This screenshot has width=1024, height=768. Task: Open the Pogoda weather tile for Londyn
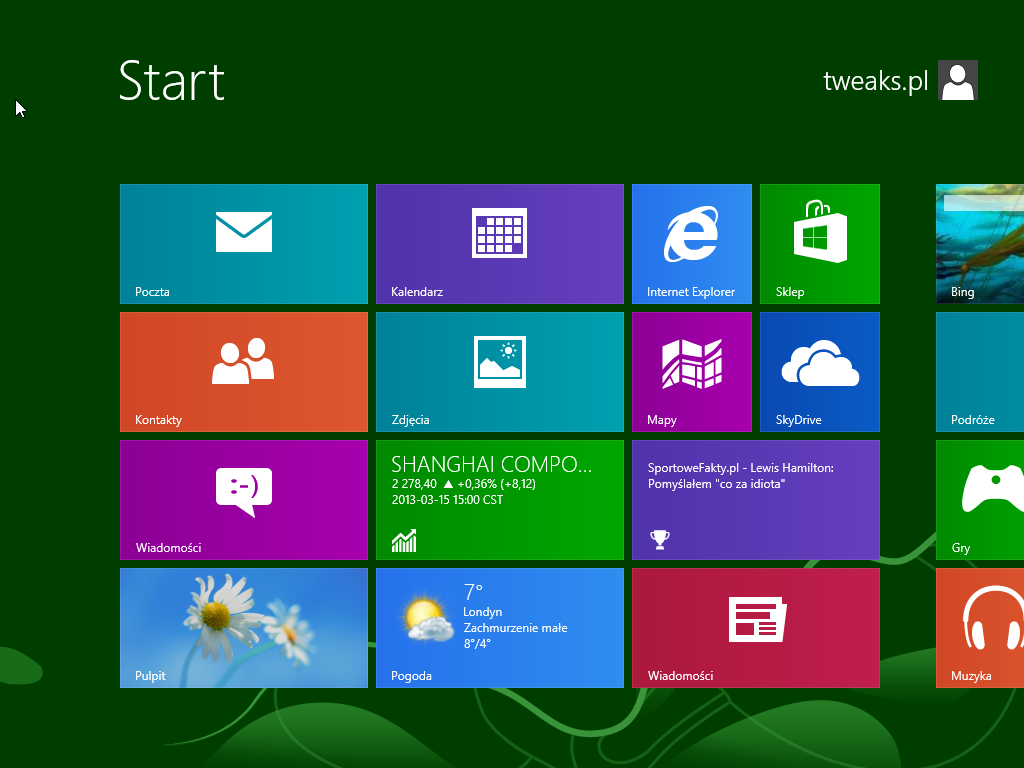click(x=499, y=627)
